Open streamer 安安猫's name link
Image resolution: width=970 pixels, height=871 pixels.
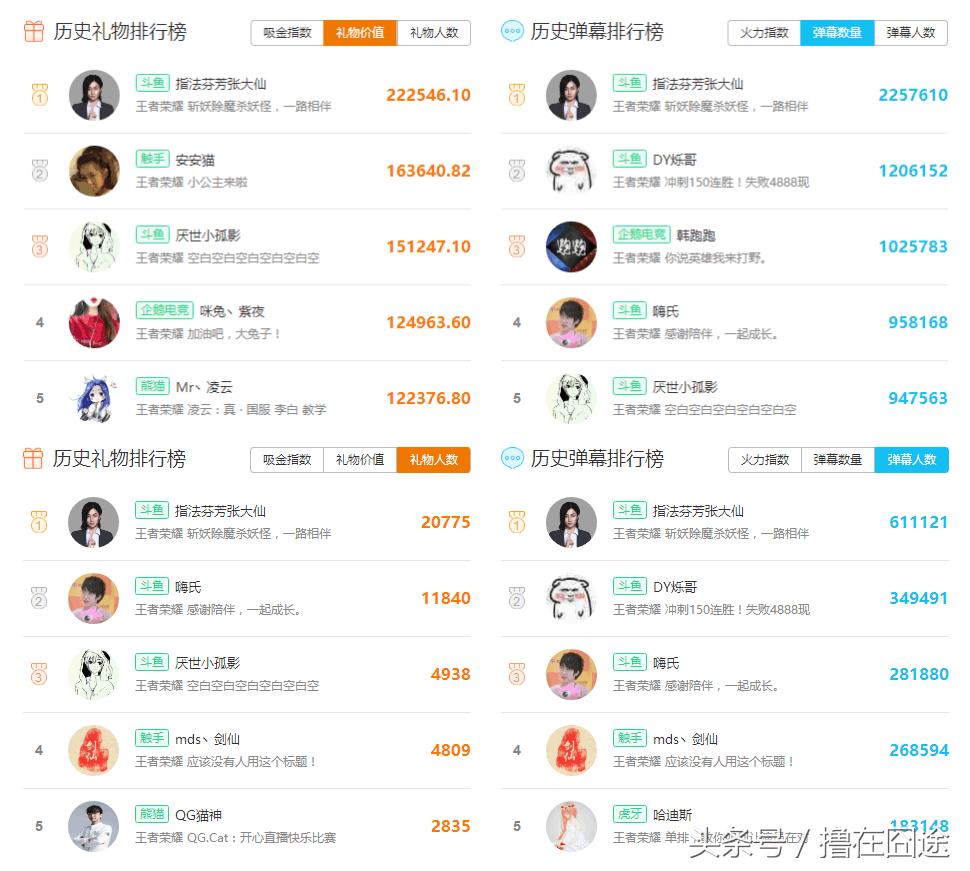[195, 160]
